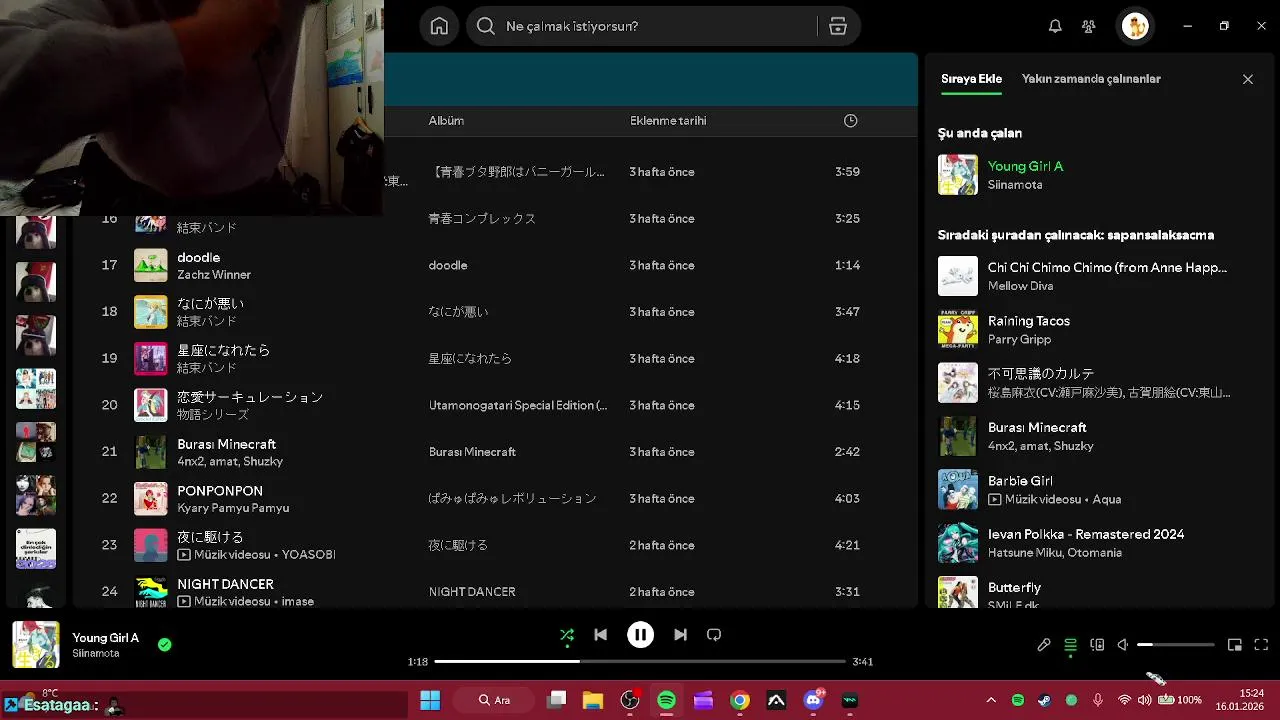Open Young Girl A title in bottom bar
Image resolution: width=1280 pixels, height=720 pixels.
[105, 637]
